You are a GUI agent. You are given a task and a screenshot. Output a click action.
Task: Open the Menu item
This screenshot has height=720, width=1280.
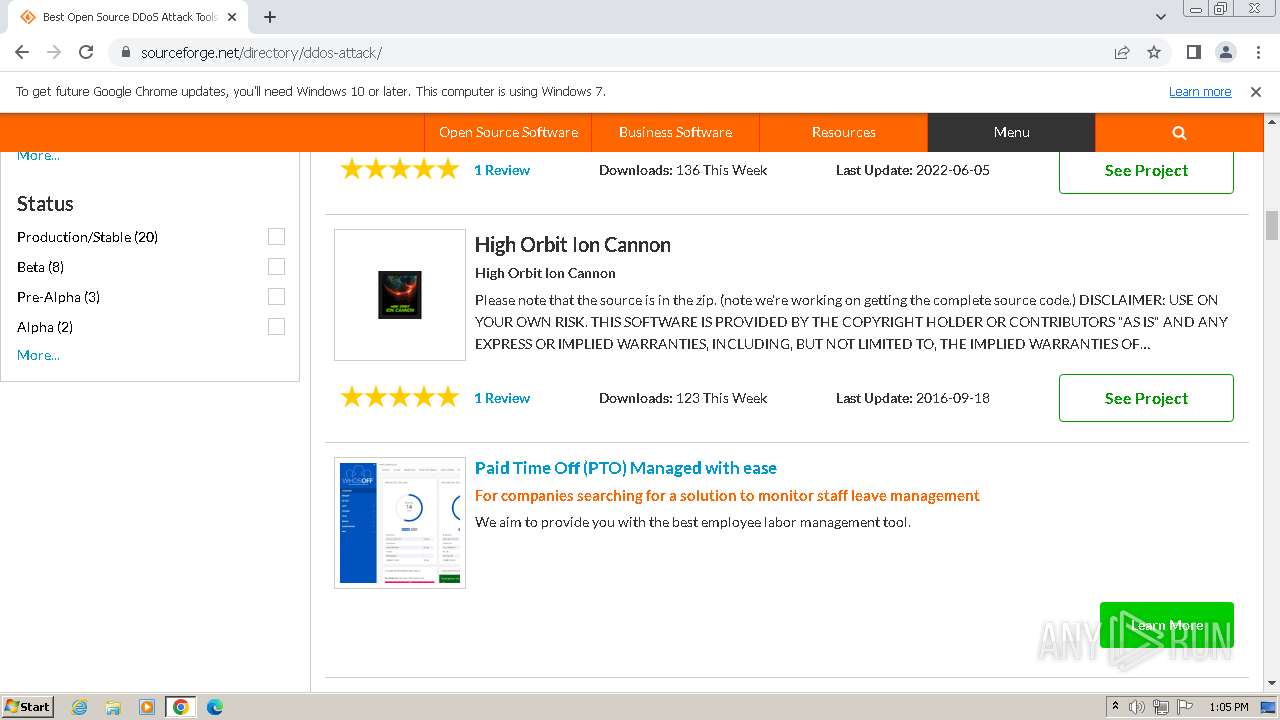(x=1011, y=132)
